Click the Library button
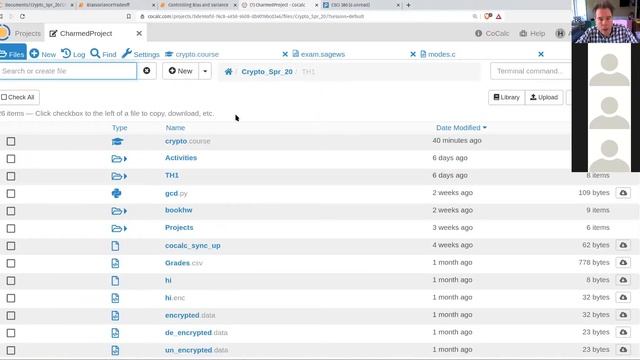This screenshot has width=640, height=360. (507, 97)
